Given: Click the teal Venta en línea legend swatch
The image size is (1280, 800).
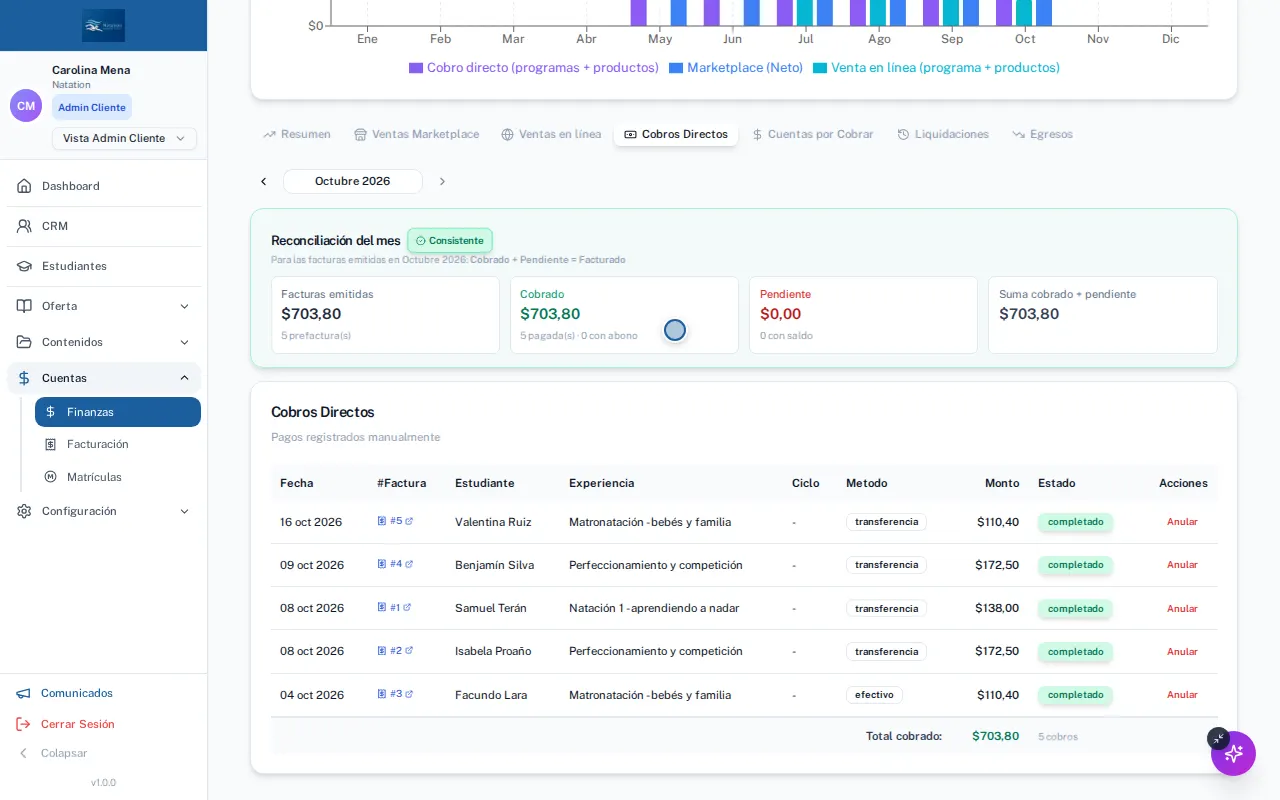Looking at the screenshot, I should click(x=820, y=68).
